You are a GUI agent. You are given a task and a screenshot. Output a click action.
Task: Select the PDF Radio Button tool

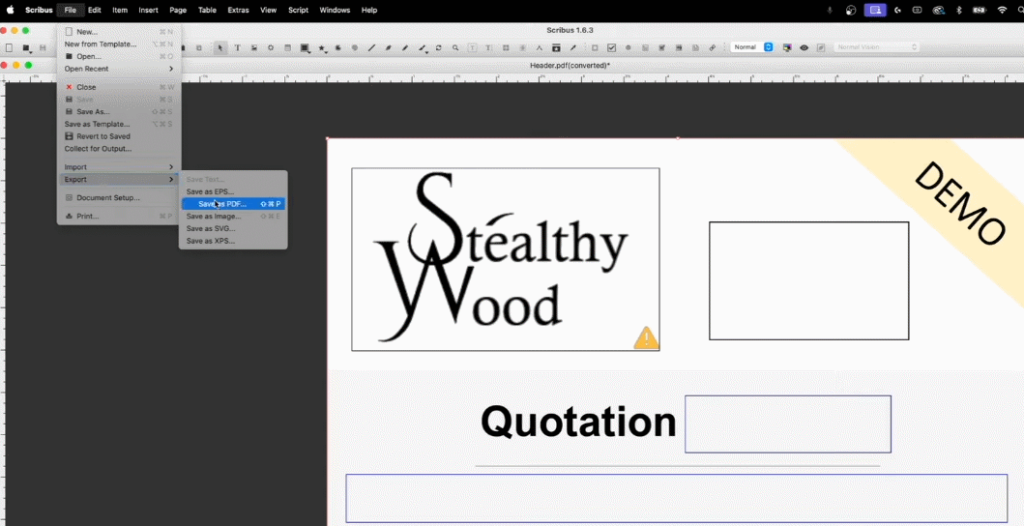(628, 48)
